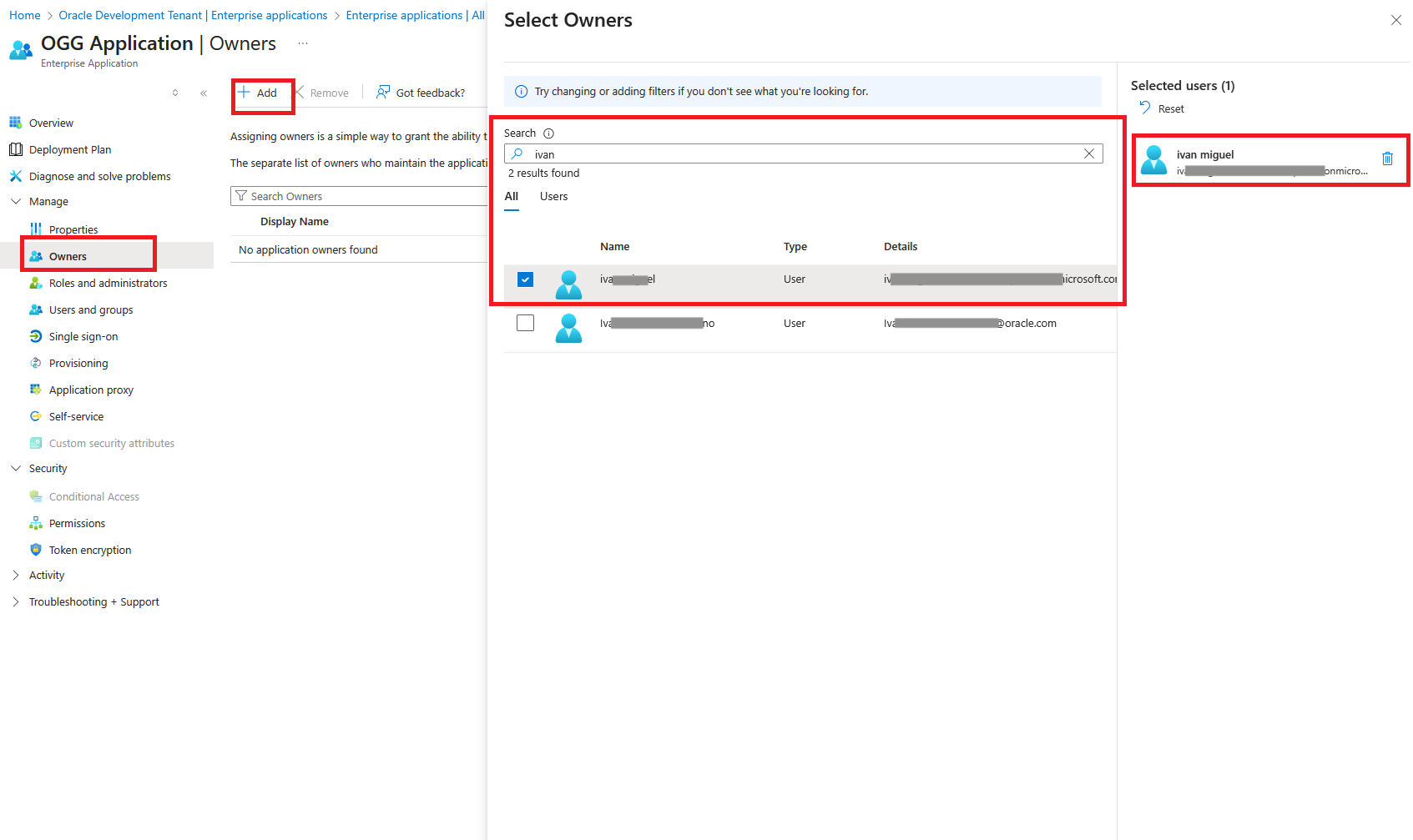The height and width of the screenshot is (840, 1413).
Task: Click the Add button
Action: click(258, 93)
